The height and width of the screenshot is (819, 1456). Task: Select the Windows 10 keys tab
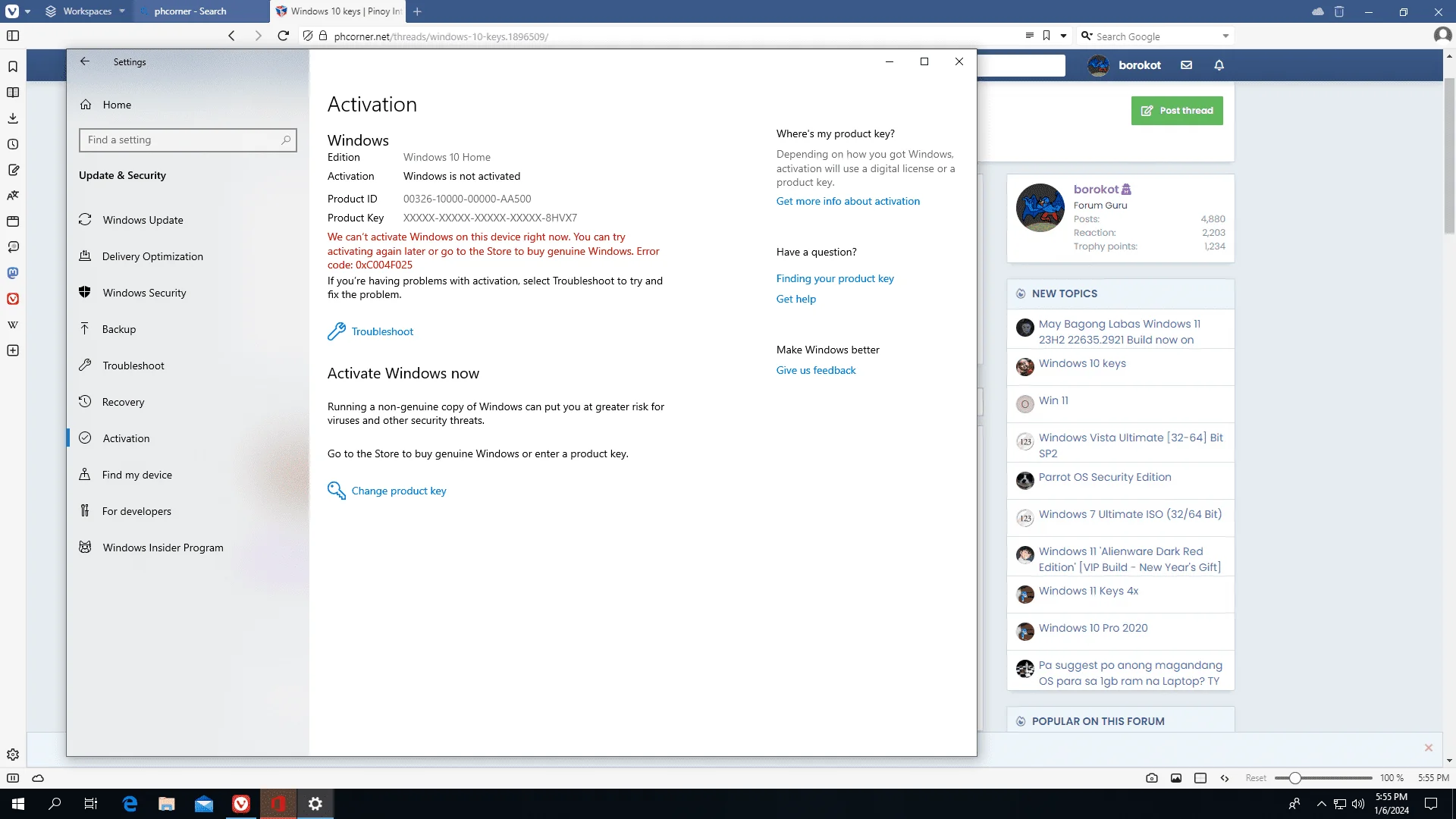coord(338,11)
